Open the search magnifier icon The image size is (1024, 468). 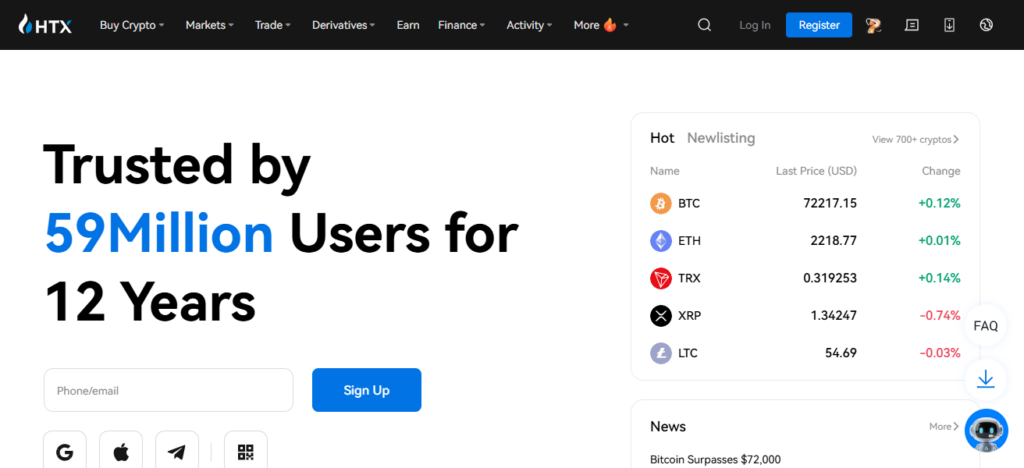[704, 25]
